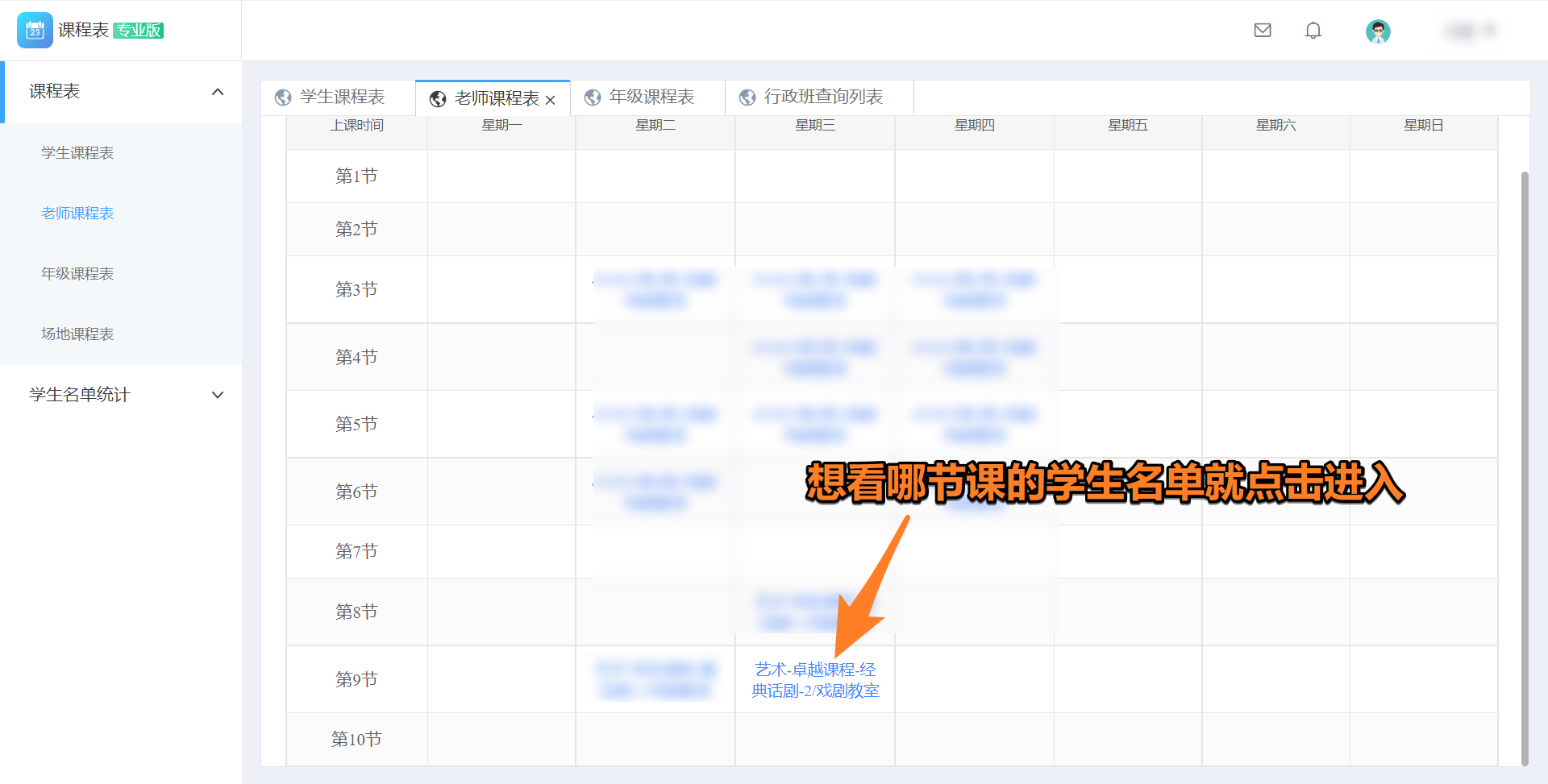Click the 第3节 row label
The height and width of the screenshot is (784, 1548).
[356, 290]
